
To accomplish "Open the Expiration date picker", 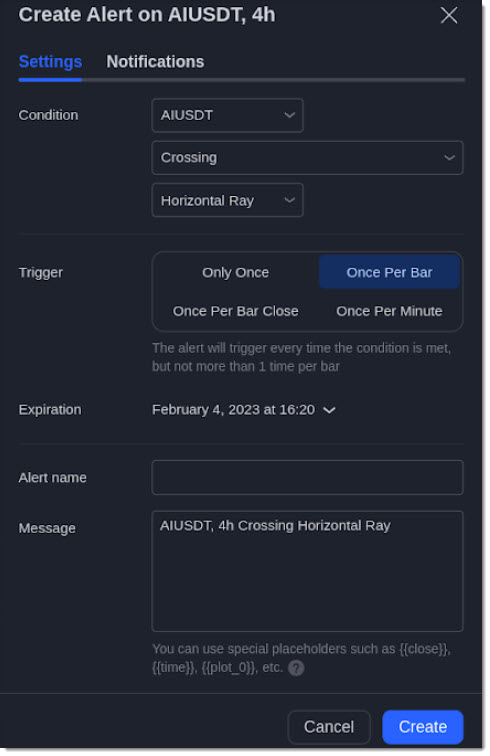I will pos(244,410).
